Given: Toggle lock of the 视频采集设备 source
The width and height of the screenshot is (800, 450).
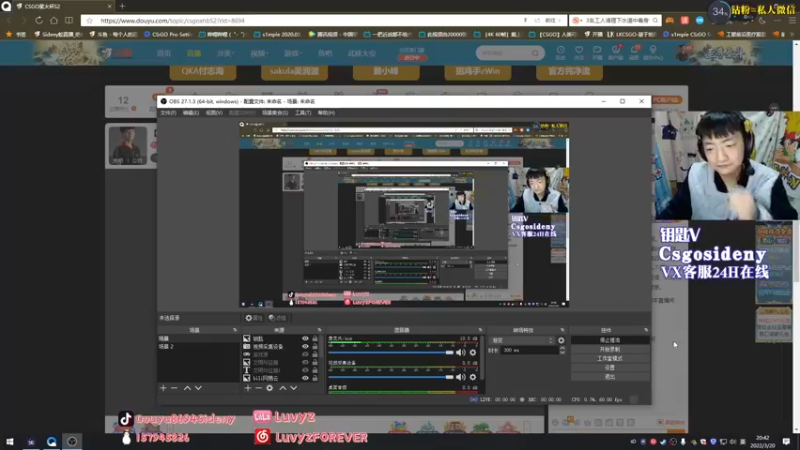Looking at the screenshot, I should click(x=315, y=346).
